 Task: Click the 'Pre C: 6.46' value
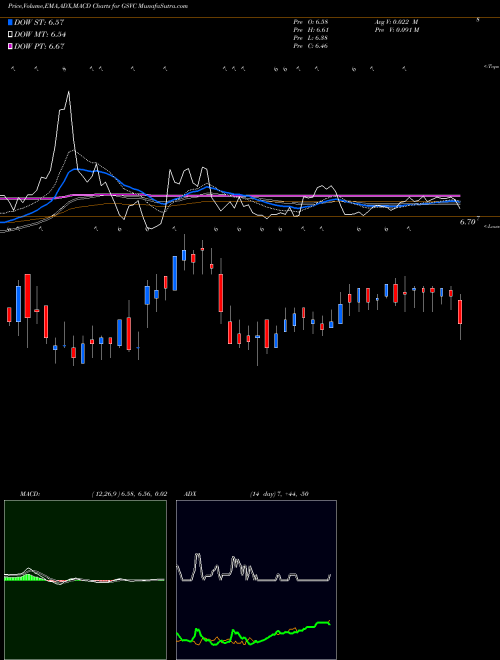311,46
